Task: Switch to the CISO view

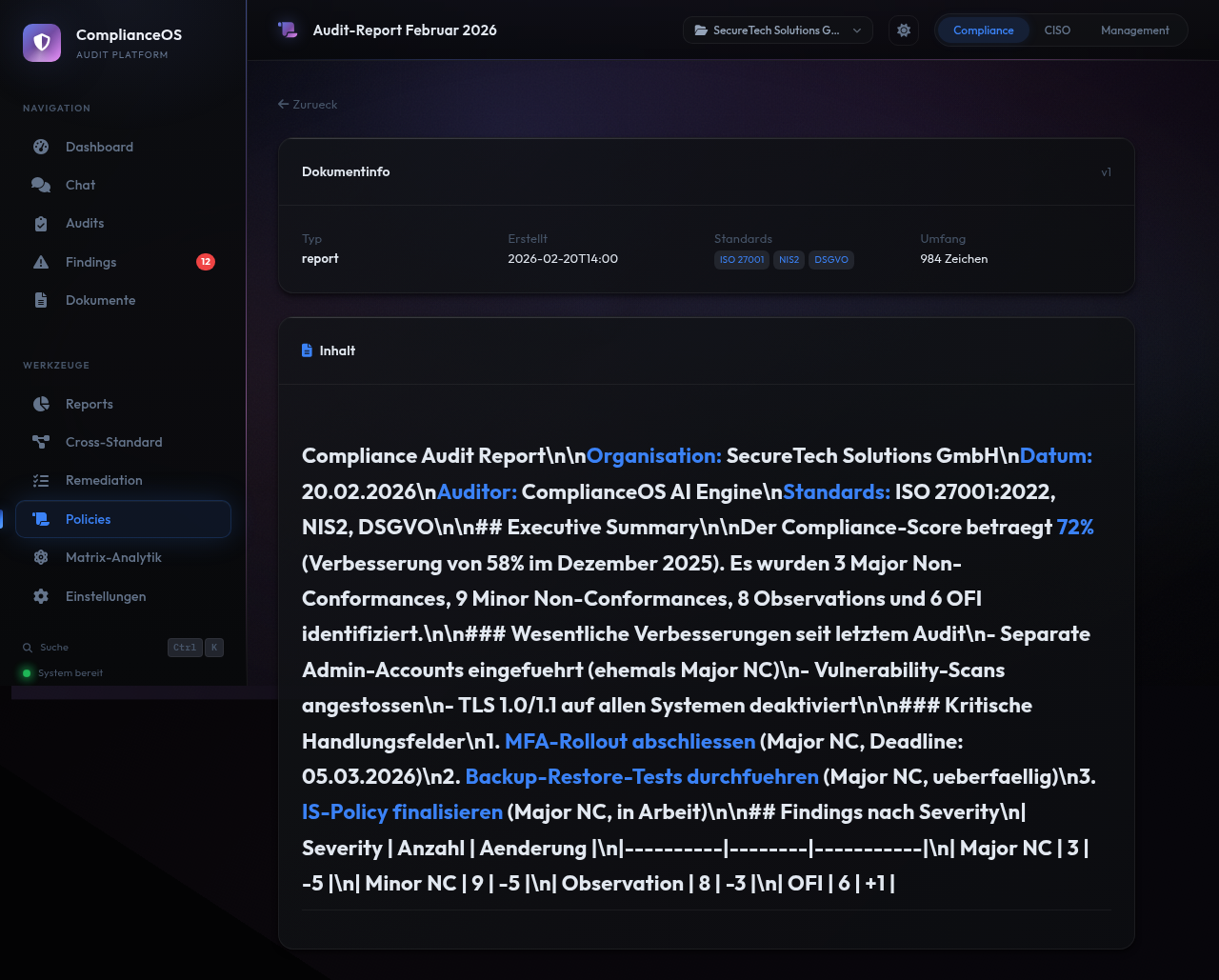Action: point(1057,30)
